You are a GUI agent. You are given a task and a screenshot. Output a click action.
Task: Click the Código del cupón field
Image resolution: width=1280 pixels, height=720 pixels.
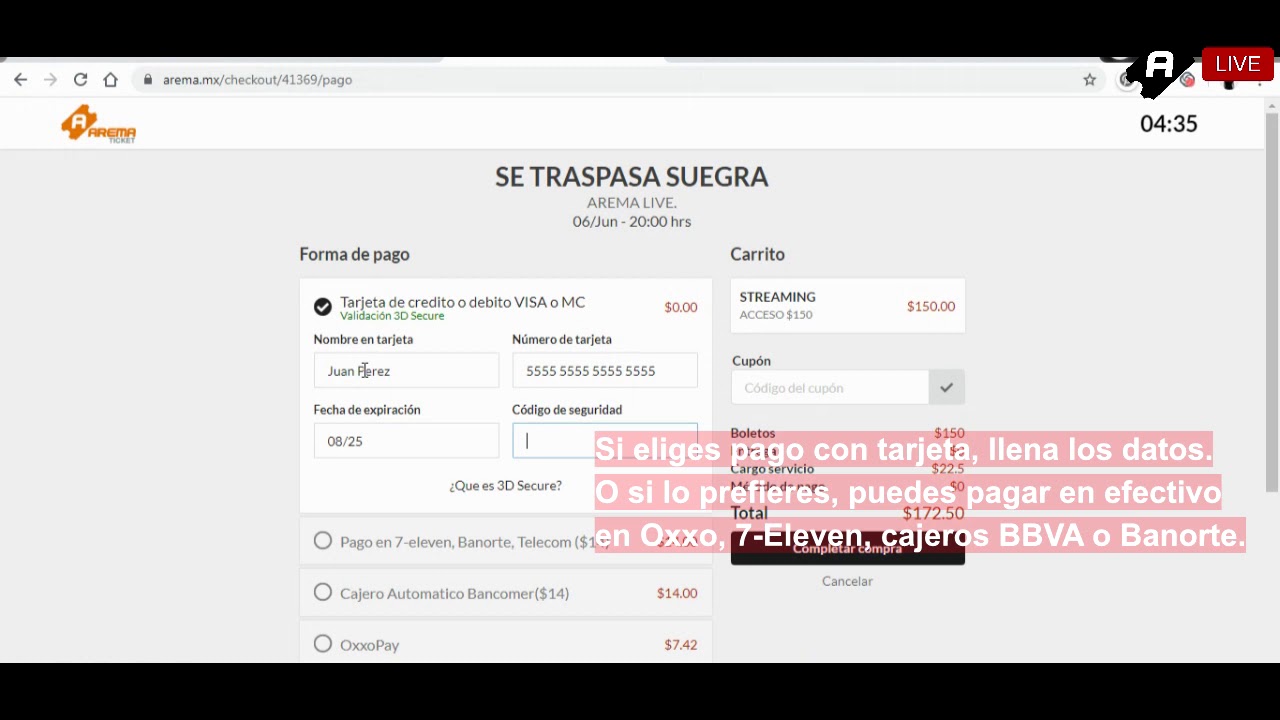point(829,387)
